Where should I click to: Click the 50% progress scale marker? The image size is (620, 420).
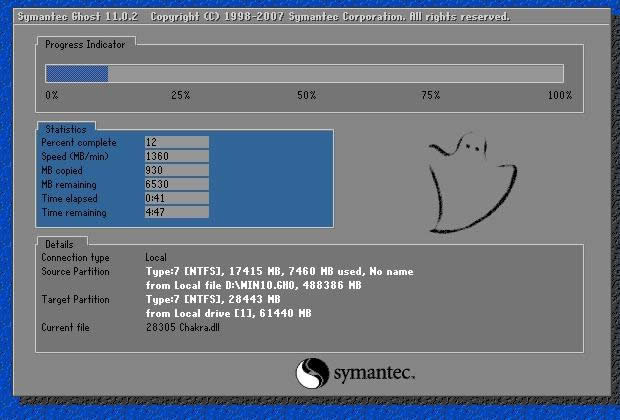click(x=306, y=95)
